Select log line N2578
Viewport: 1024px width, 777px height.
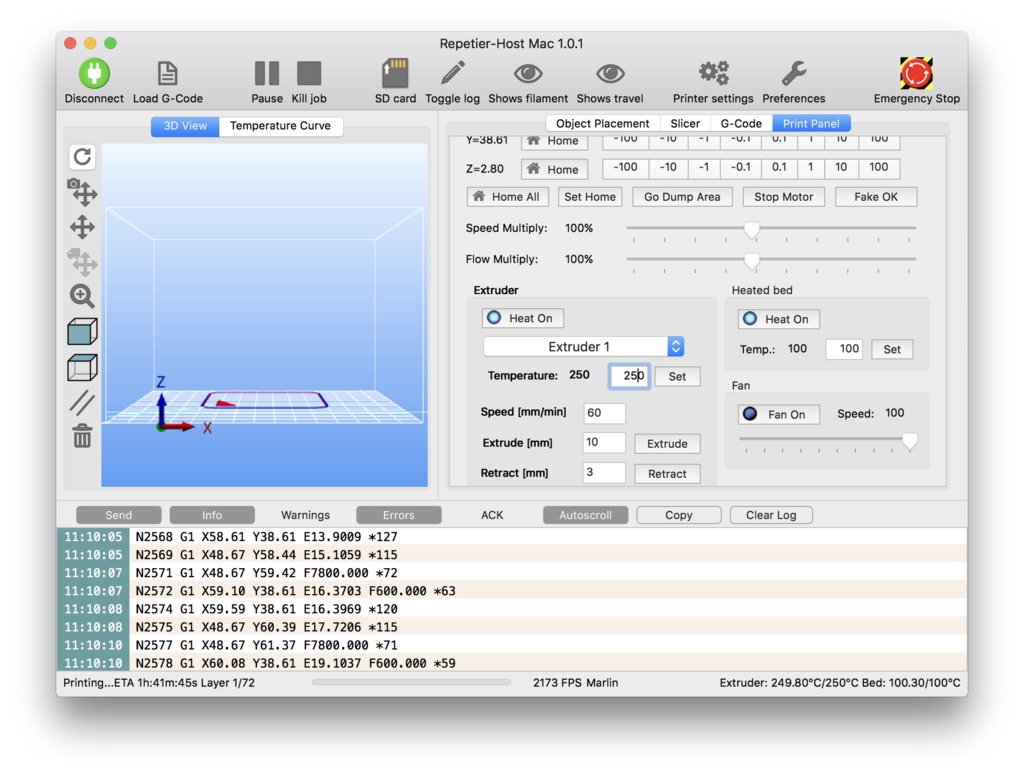(511, 663)
